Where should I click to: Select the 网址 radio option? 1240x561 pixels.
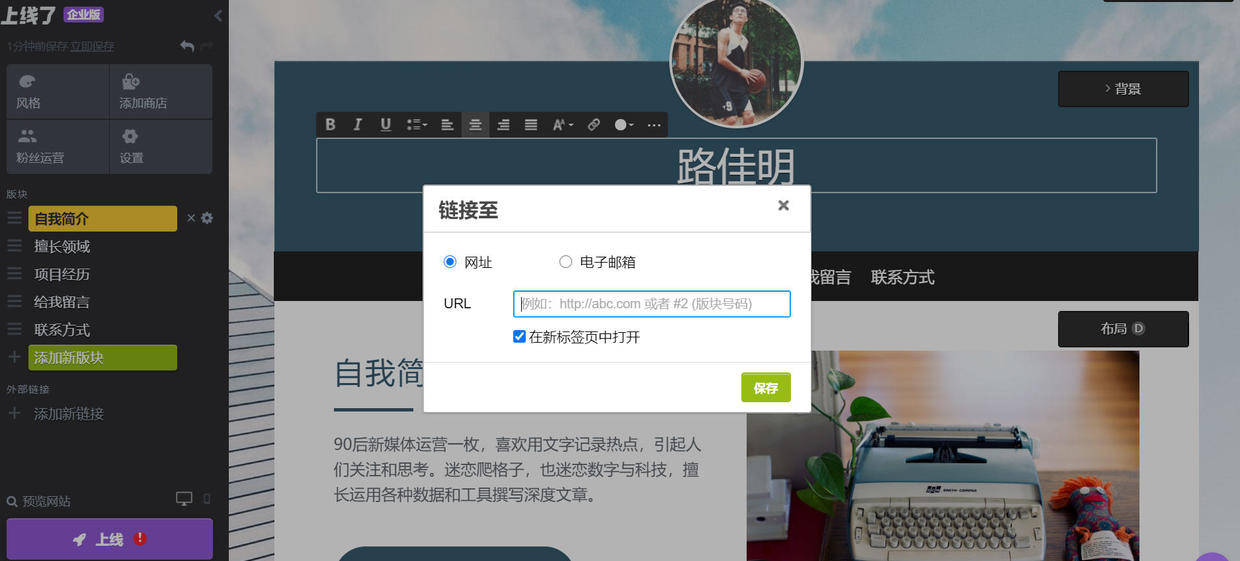click(x=450, y=262)
